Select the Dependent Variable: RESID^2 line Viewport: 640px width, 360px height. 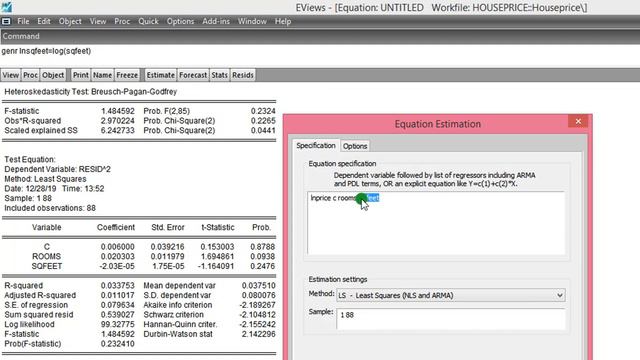[x=58, y=169]
